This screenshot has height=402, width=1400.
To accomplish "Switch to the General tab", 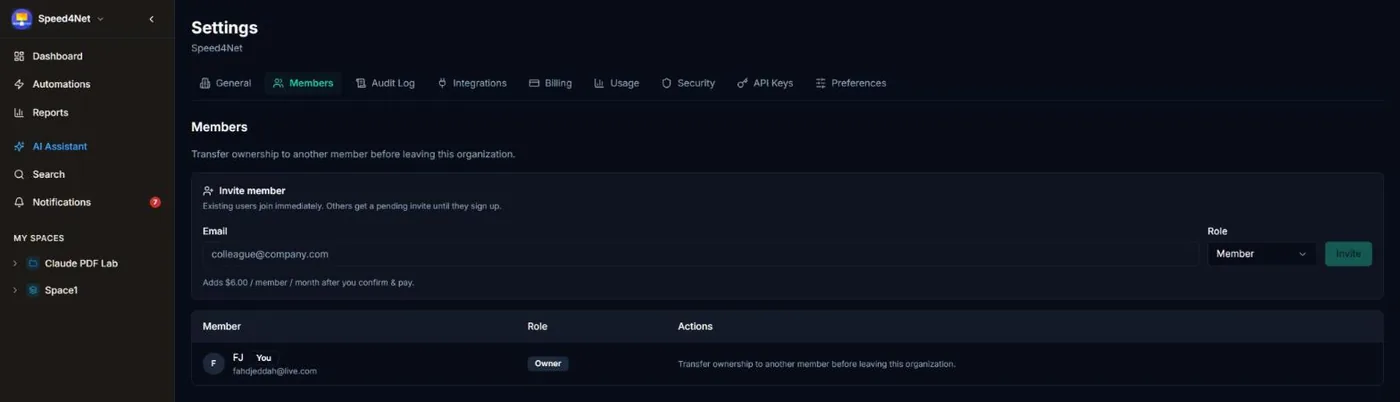I will pos(225,83).
